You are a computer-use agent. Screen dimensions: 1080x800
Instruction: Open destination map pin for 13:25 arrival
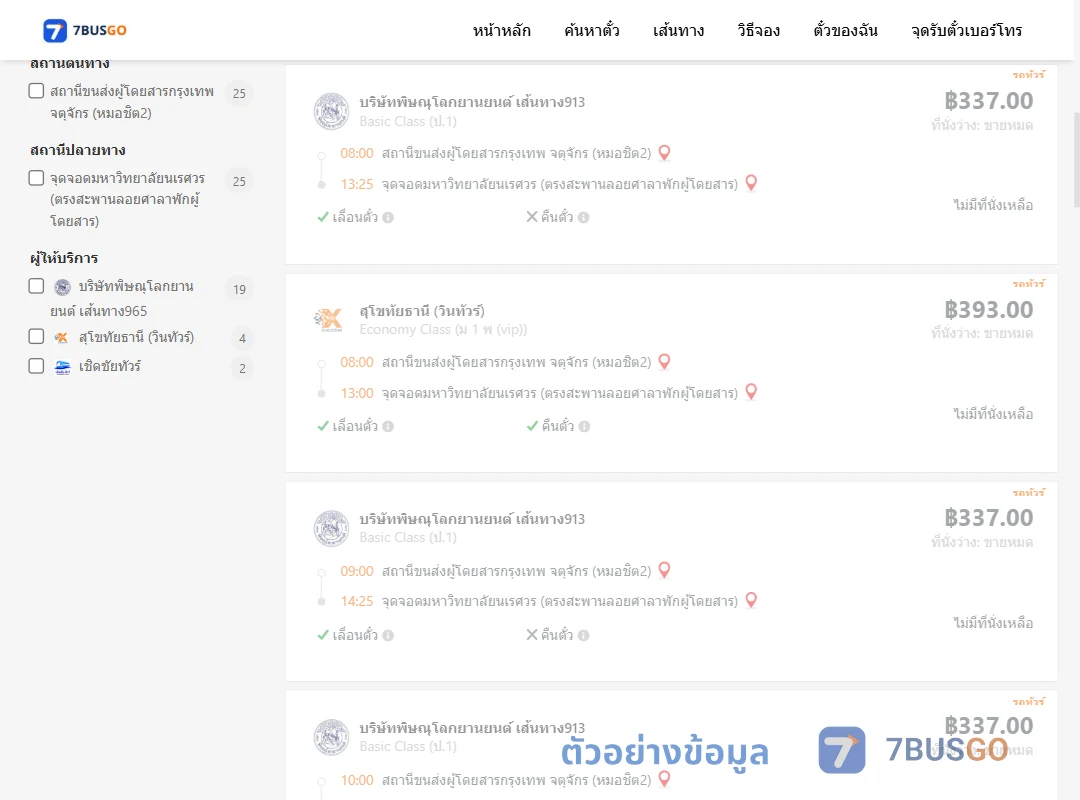click(751, 183)
